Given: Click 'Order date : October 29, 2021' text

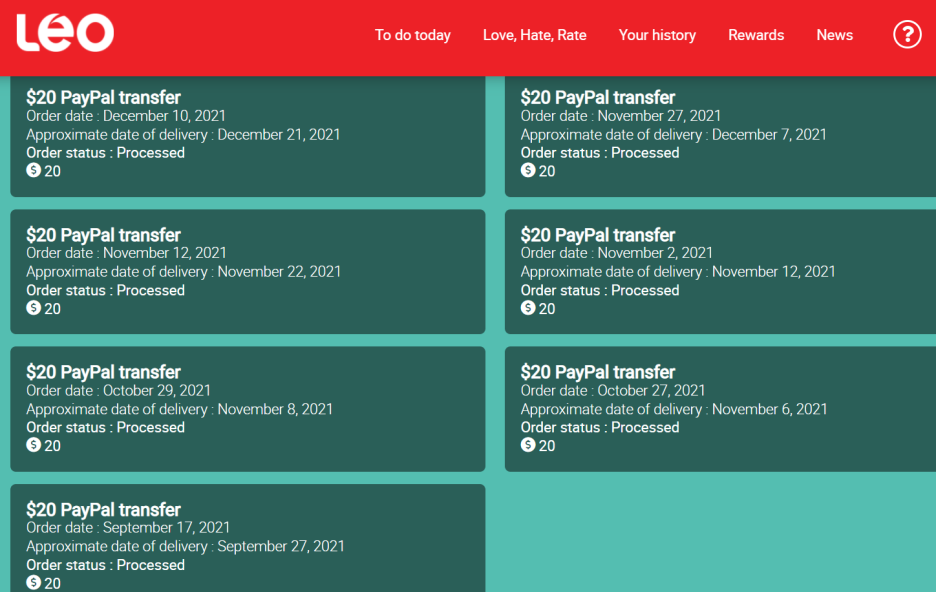Looking at the screenshot, I should [118, 390].
